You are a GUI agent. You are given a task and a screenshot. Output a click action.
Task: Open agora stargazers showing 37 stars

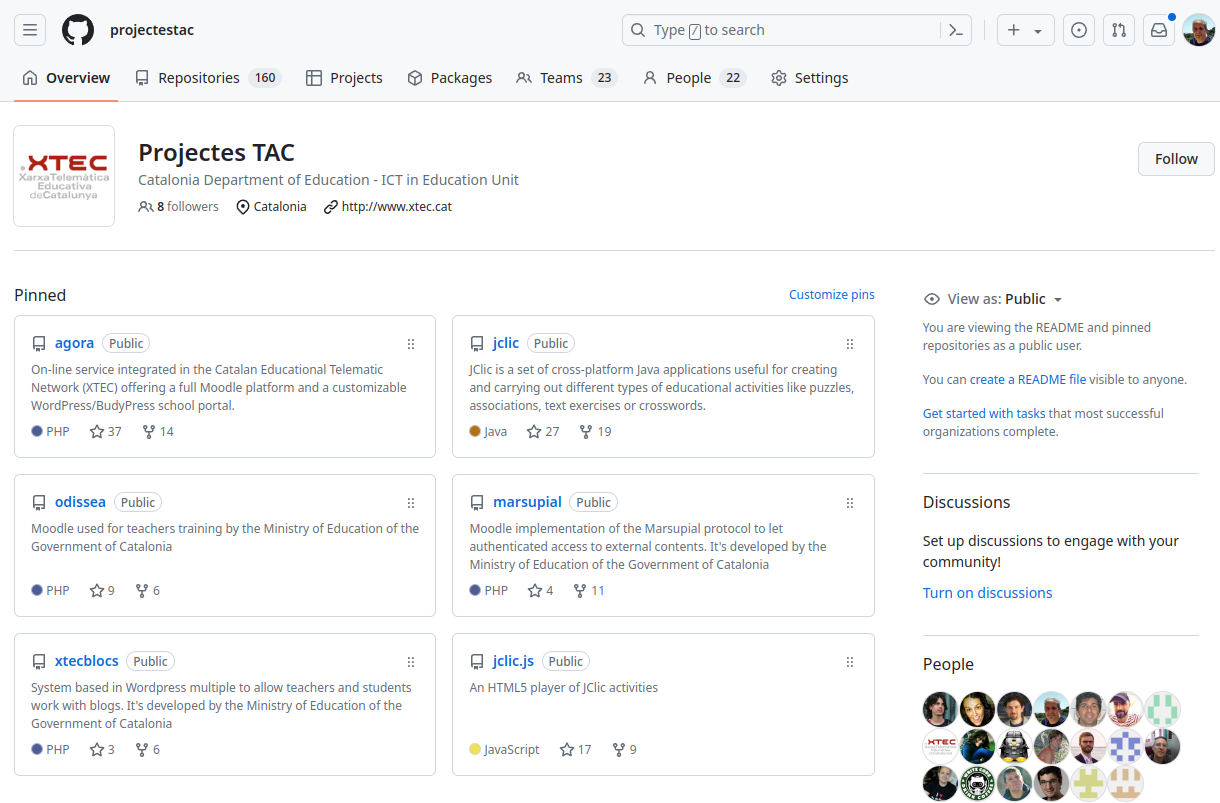click(105, 432)
